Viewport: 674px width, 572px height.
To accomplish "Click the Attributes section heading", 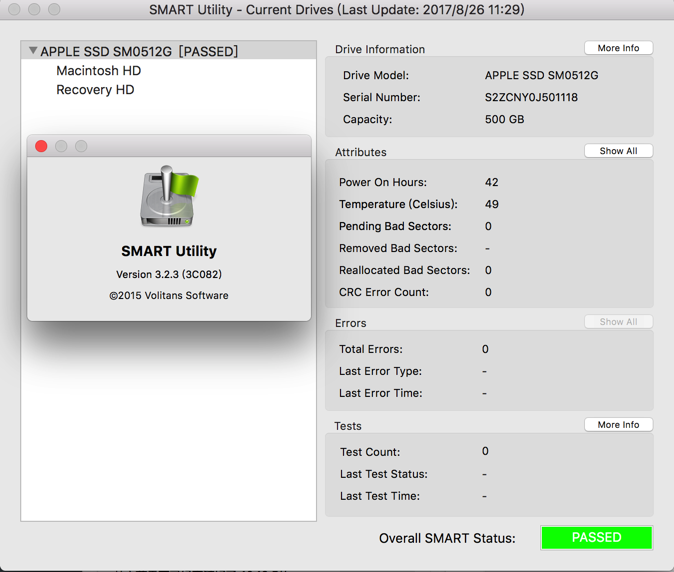I will [361, 152].
